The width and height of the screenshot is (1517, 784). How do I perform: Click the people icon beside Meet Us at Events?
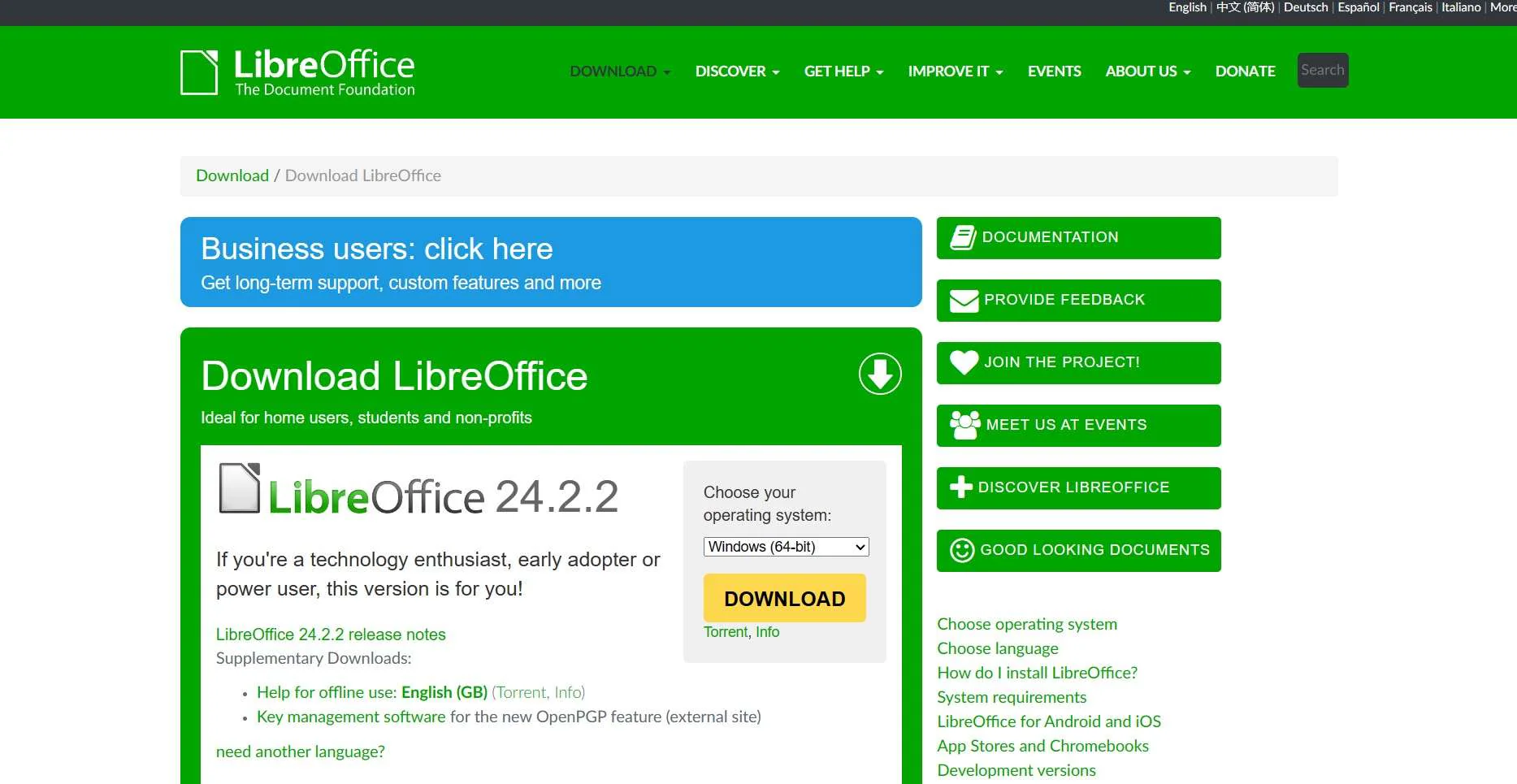point(965,425)
